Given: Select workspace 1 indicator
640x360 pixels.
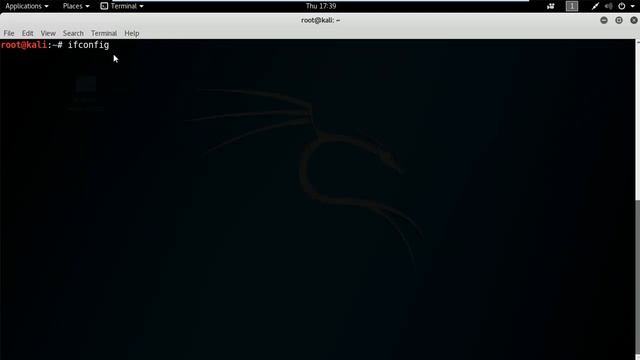Looking at the screenshot, I should [572, 6].
